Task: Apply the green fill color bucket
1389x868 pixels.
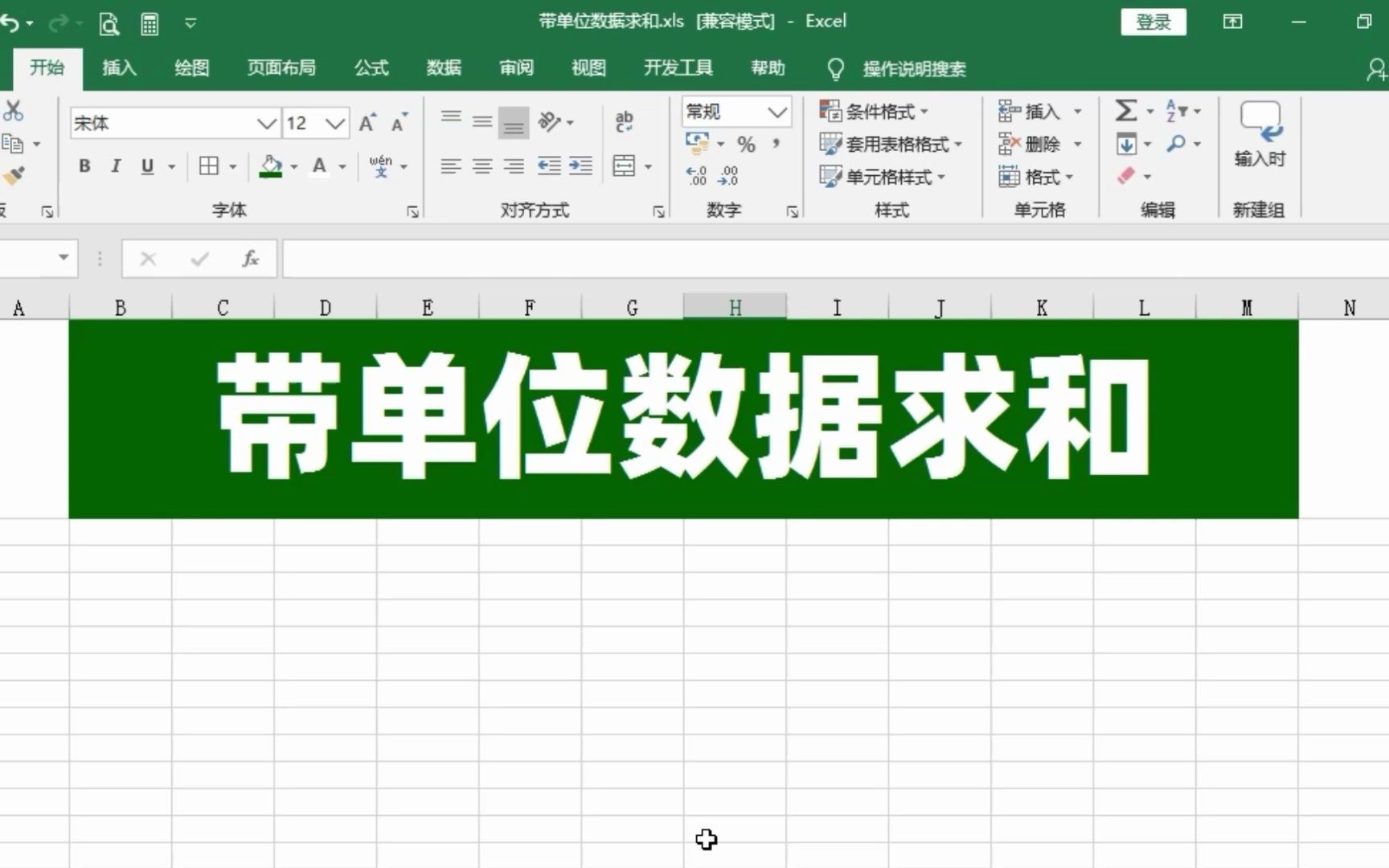Action: pos(271,166)
